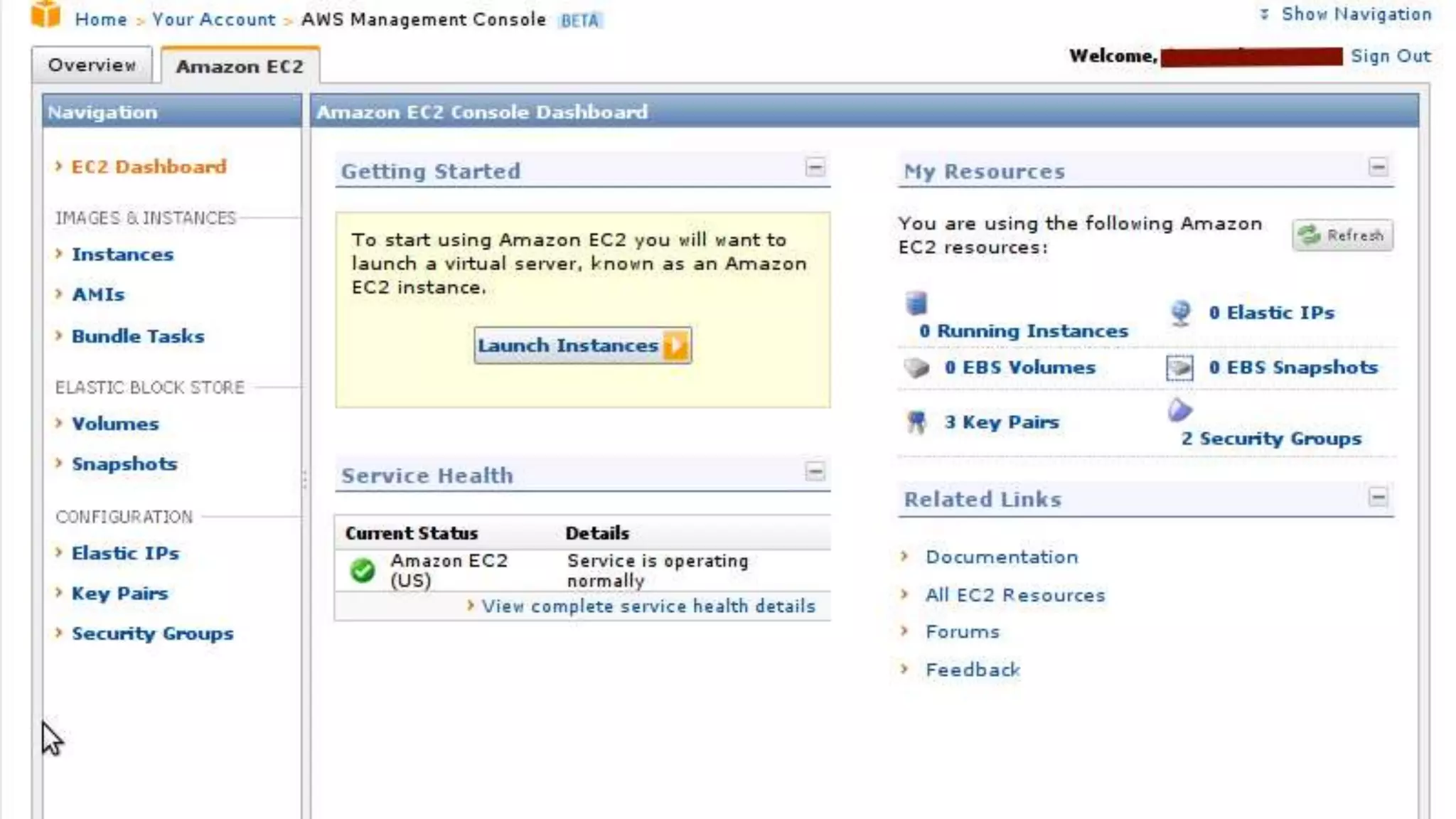View complete service health details
The height and width of the screenshot is (819, 1456).
[648, 606]
